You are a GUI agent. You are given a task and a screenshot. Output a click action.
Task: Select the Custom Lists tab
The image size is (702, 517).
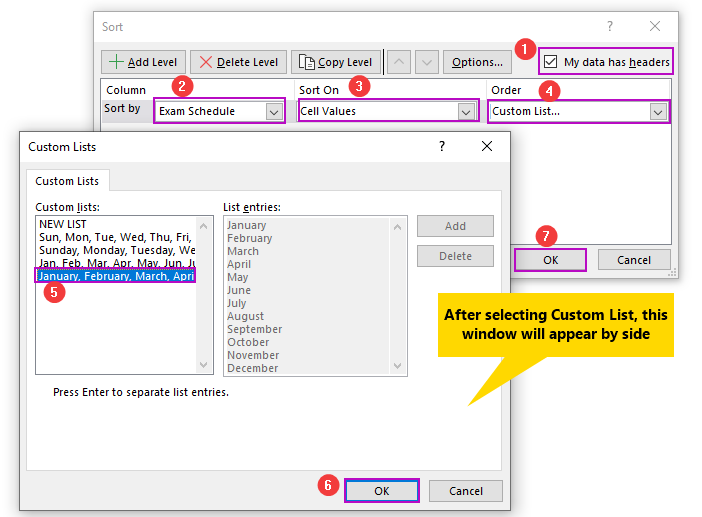[x=67, y=181]
